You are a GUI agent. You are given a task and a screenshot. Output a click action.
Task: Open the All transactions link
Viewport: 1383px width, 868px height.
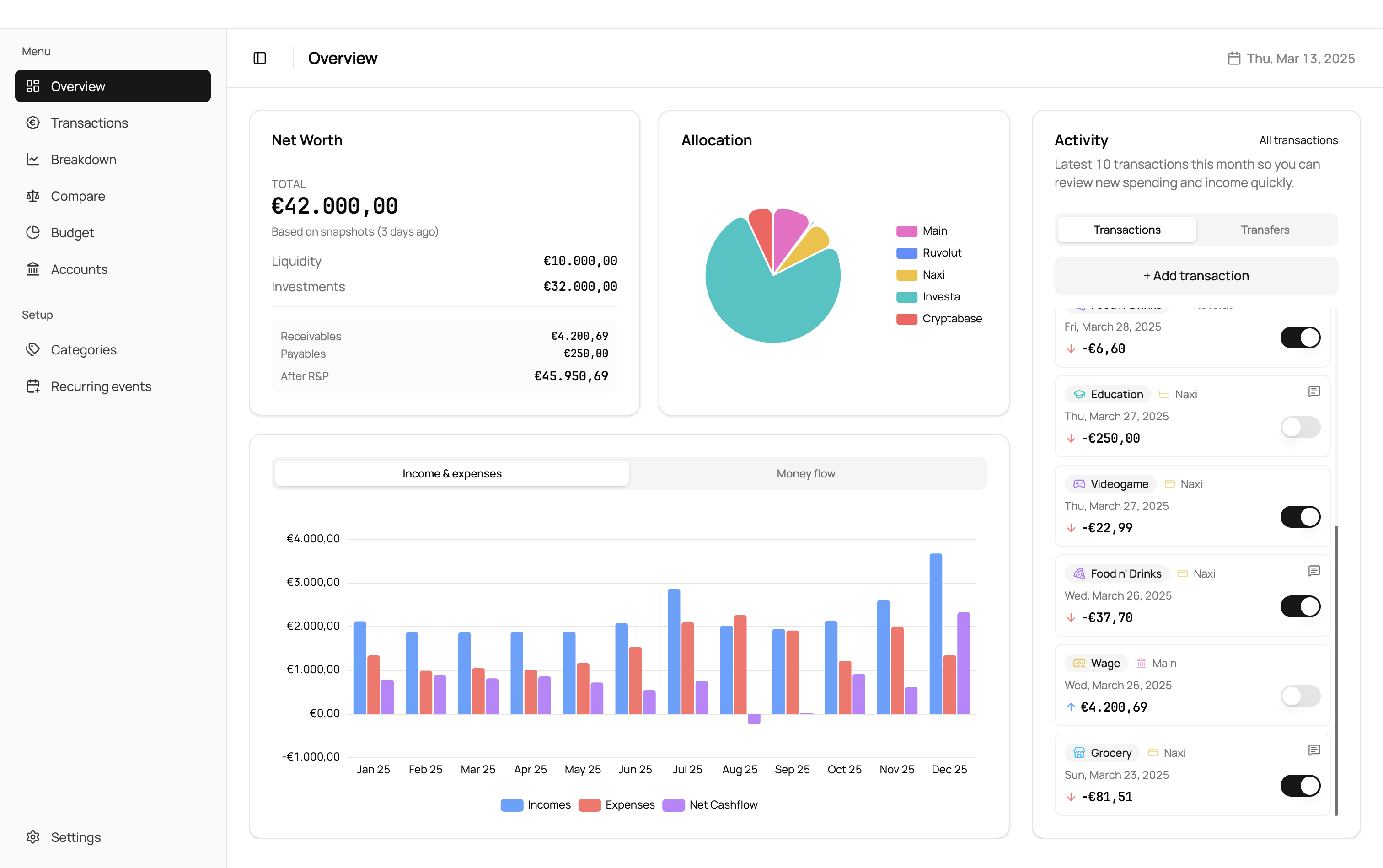(x=1298, y=141)
